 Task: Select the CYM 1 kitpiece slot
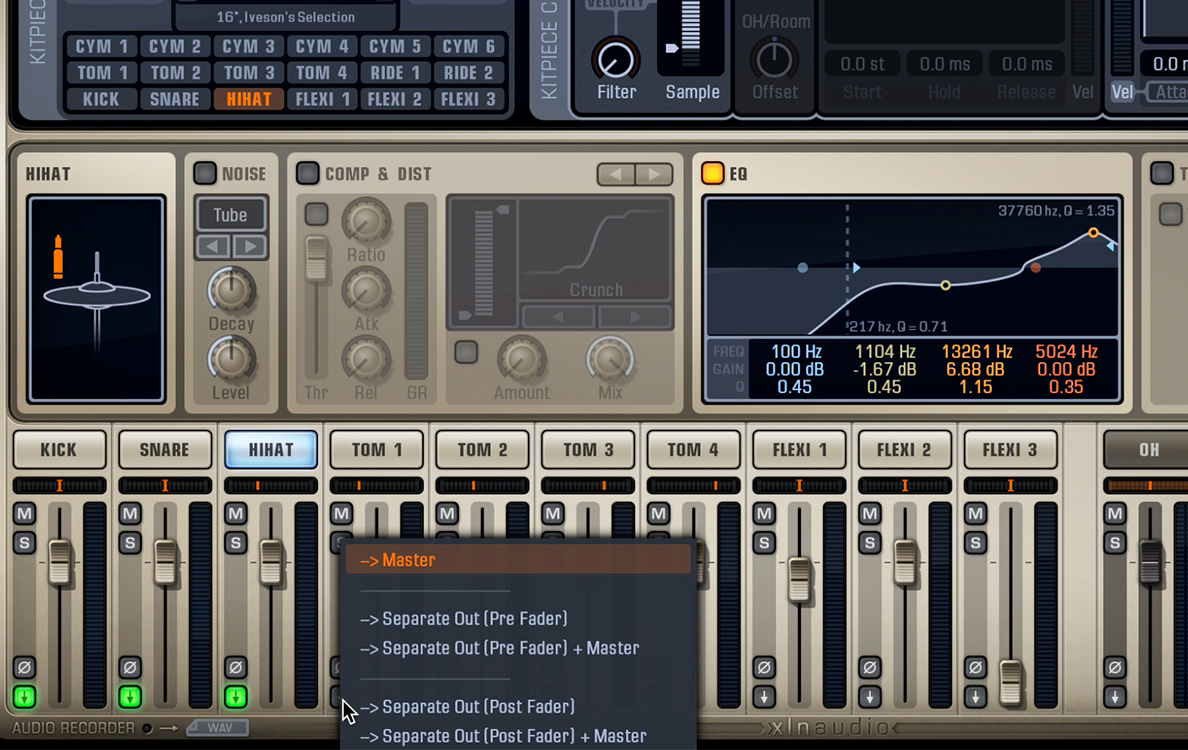pyautogui.click(x=101, y=46)
